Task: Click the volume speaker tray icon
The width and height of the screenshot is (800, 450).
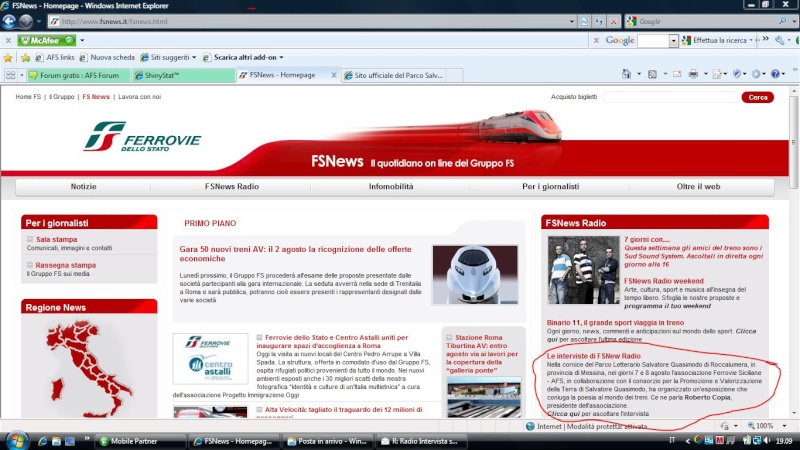Action: point(766,441)
